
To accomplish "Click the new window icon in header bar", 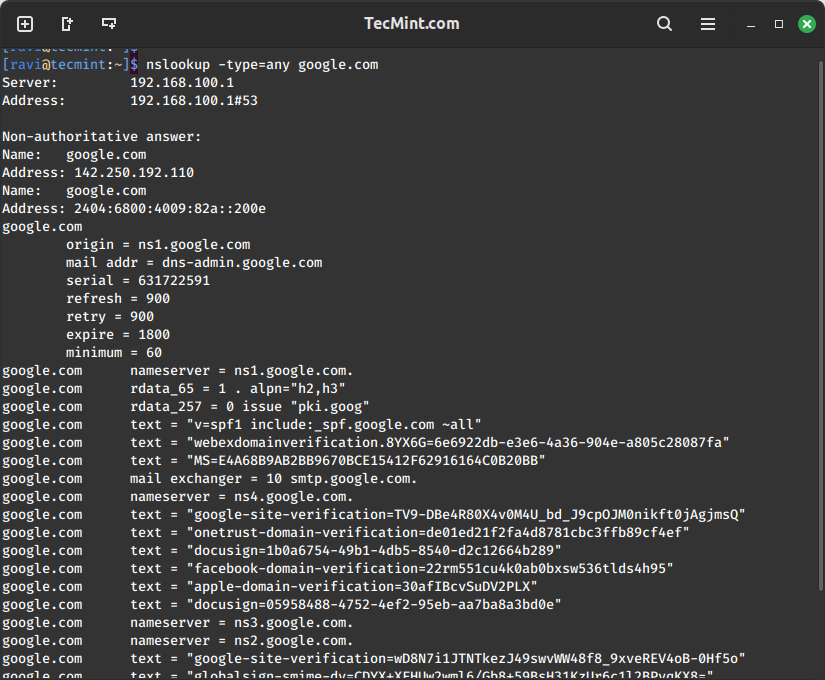I will click(67, 24).
